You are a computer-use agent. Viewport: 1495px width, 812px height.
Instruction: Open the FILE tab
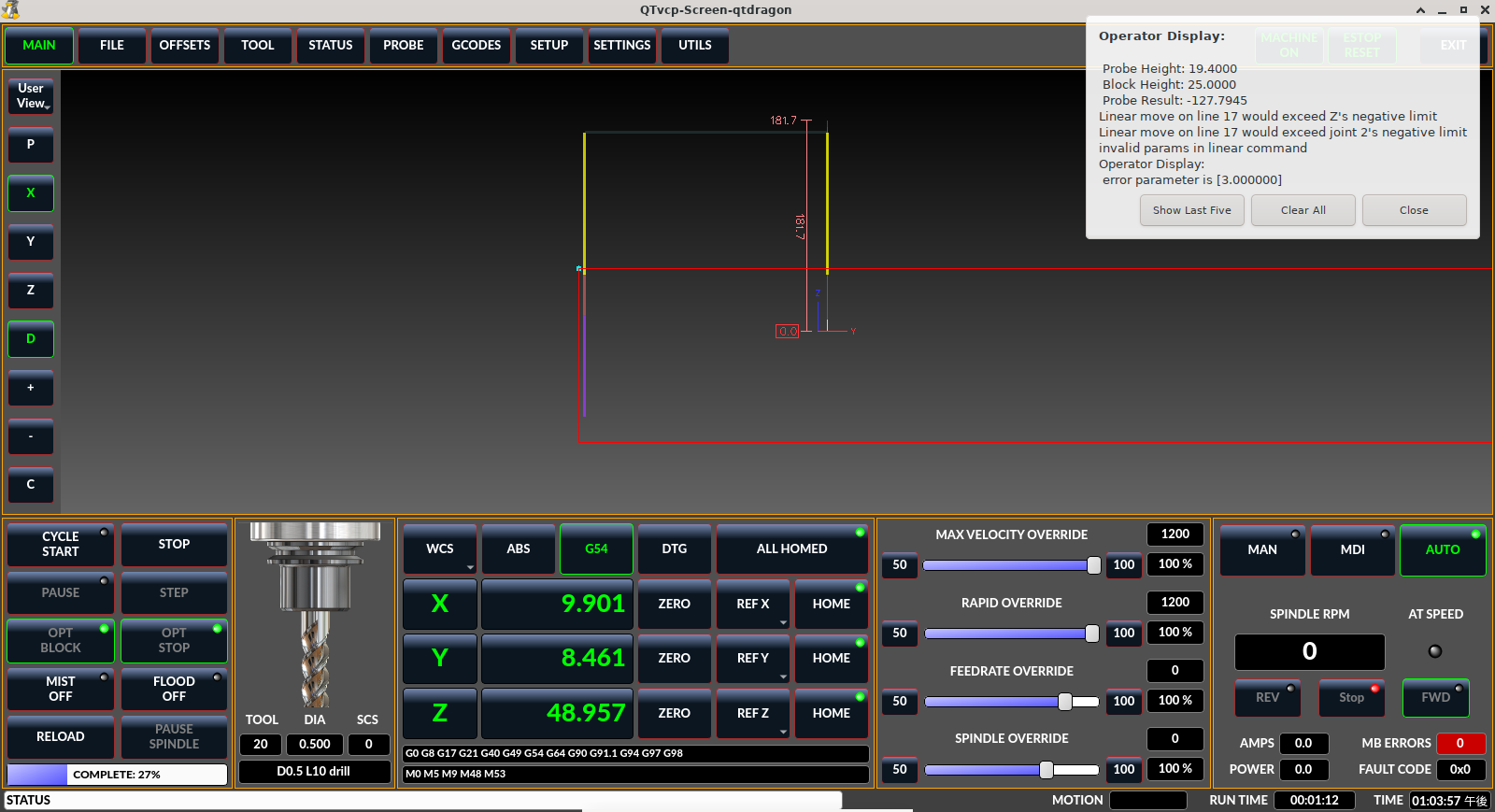[112, 46]
